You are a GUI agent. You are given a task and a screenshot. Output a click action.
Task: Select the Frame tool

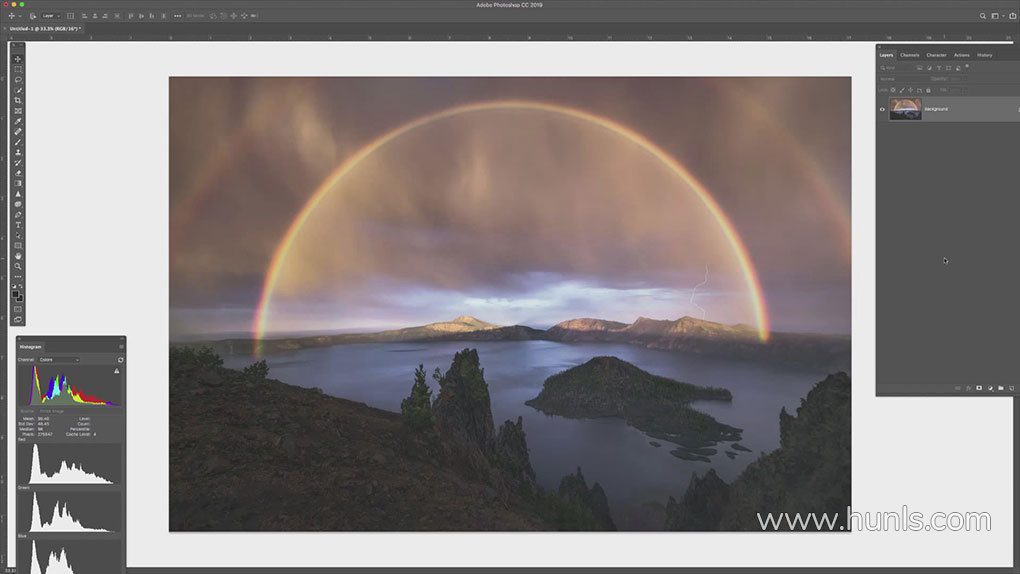point(18,111)
